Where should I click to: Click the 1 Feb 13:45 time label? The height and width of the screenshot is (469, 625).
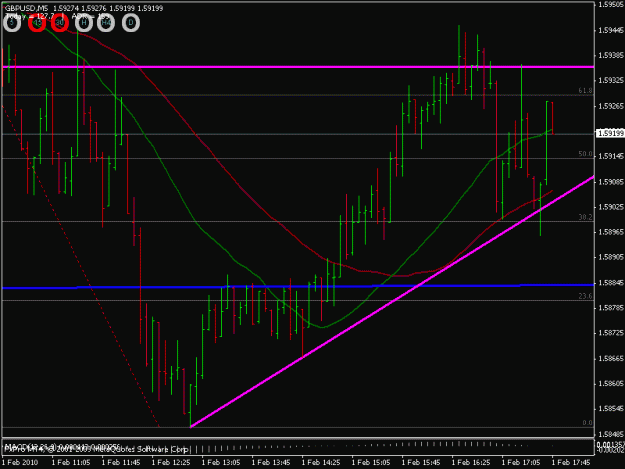pyautogui.click(x=271, y=463)
